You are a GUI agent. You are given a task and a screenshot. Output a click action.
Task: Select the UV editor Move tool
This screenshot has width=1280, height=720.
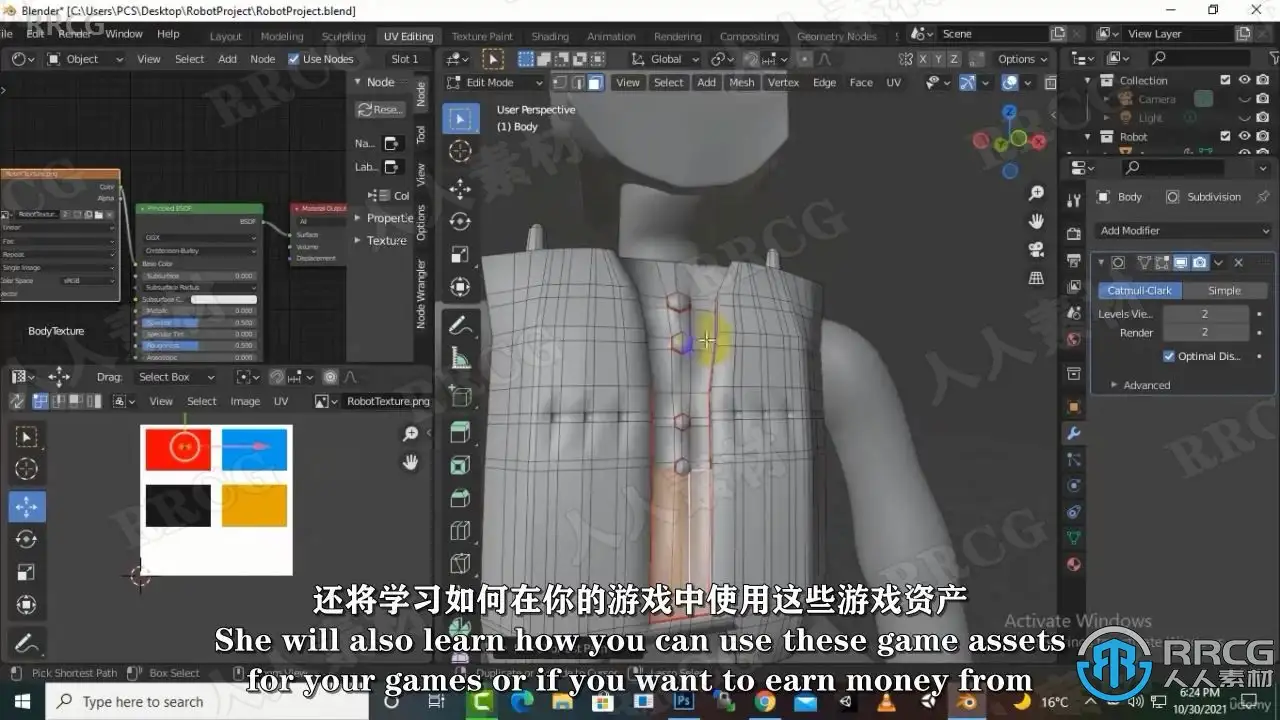(x=27, y=506)
